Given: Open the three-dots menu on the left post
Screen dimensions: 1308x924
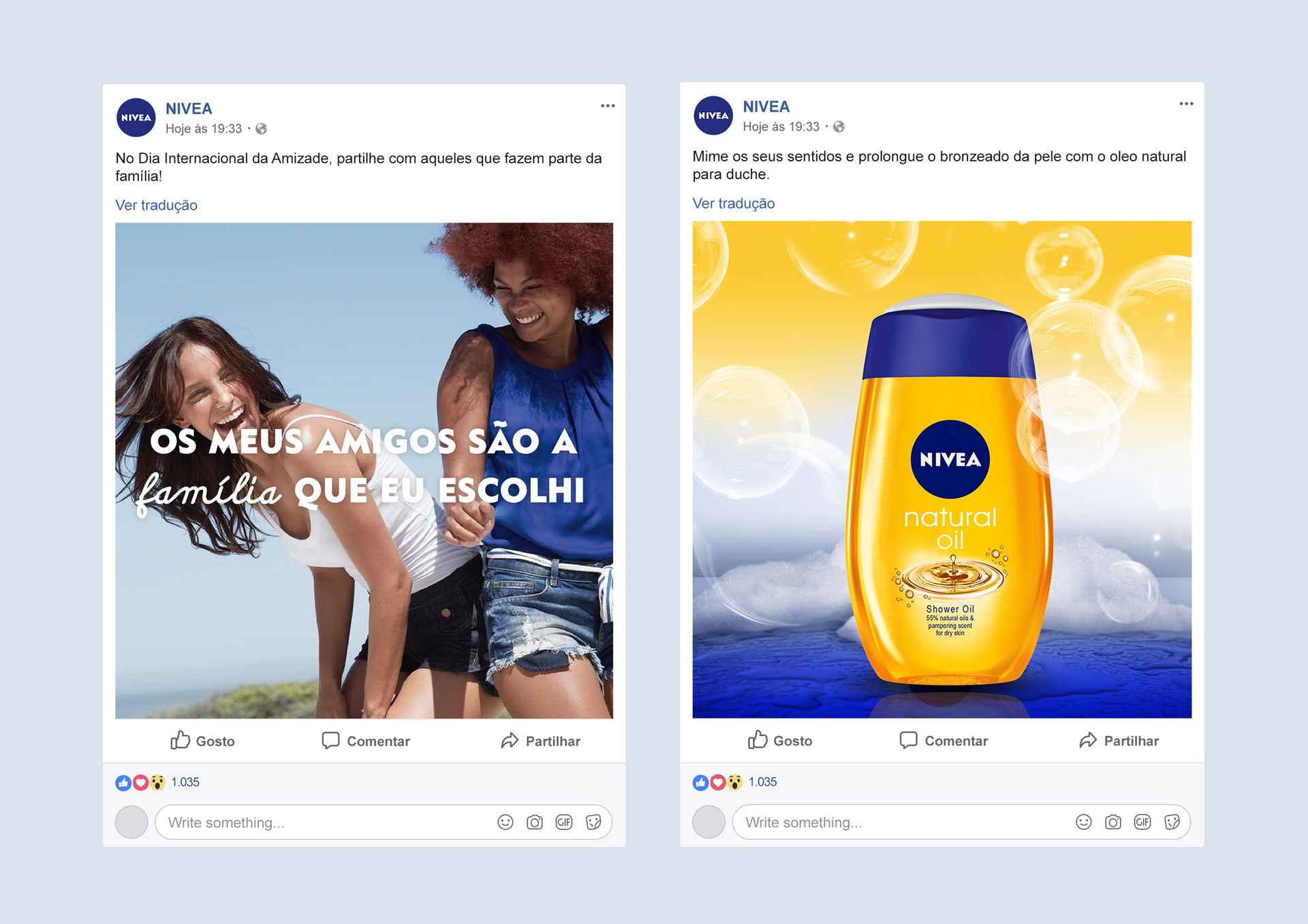Looking at the screenshot, I should [608, 106].
